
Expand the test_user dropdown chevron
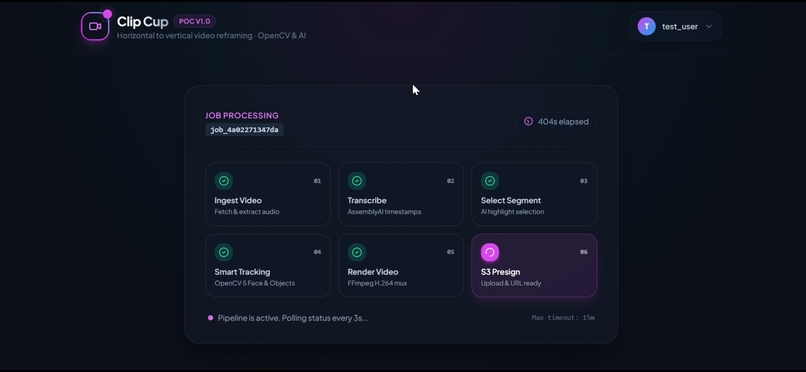pos(708,27)
